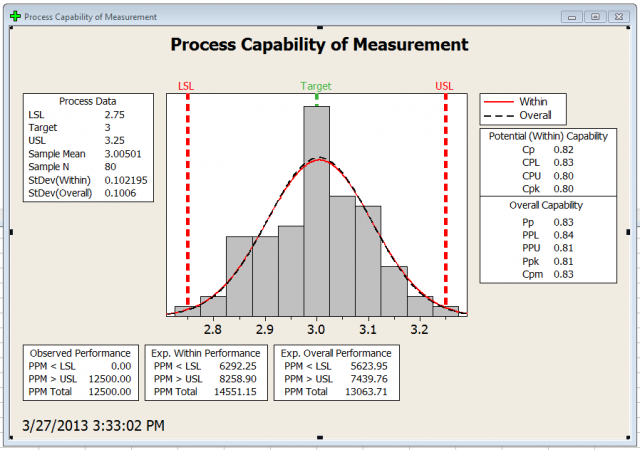This screenshot has height=450, width=640.
Task: Select the red dashed USL reference line
Action: tap(445, 200)
